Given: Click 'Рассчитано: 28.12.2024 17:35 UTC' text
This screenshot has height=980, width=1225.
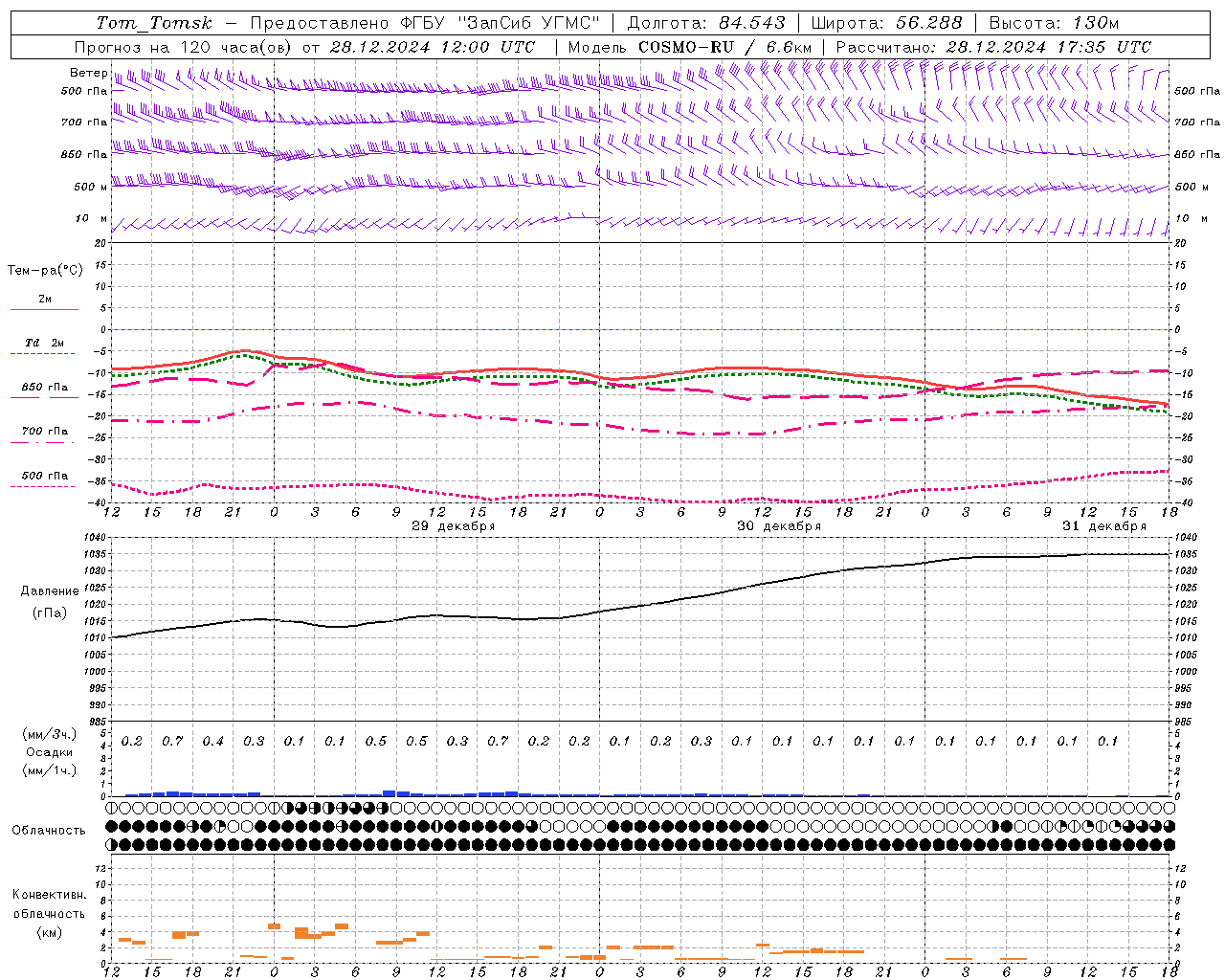Looking at the screenshot, I should click(993, 47).
